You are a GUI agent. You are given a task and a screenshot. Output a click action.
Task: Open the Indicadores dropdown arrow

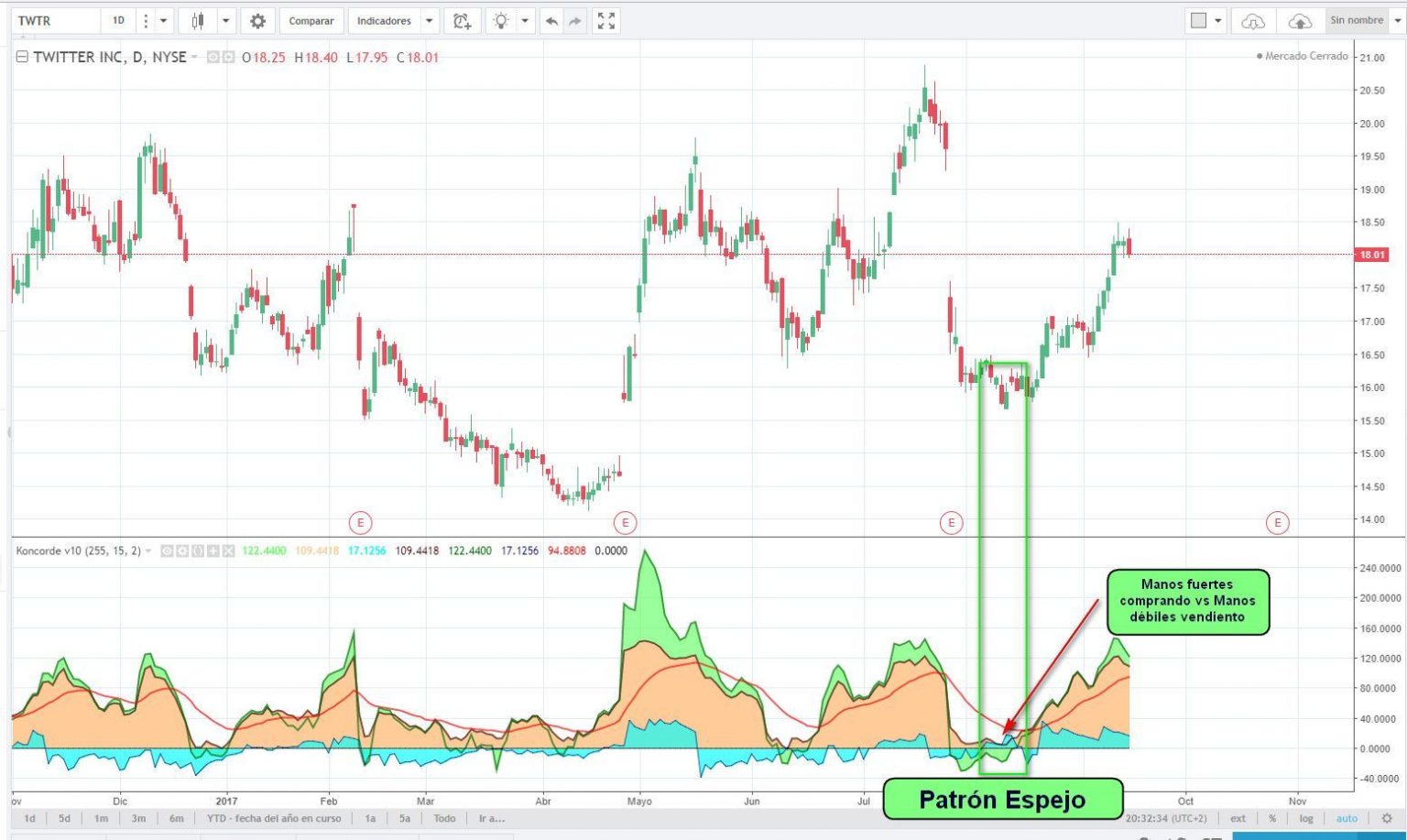[x=429, y=21]
